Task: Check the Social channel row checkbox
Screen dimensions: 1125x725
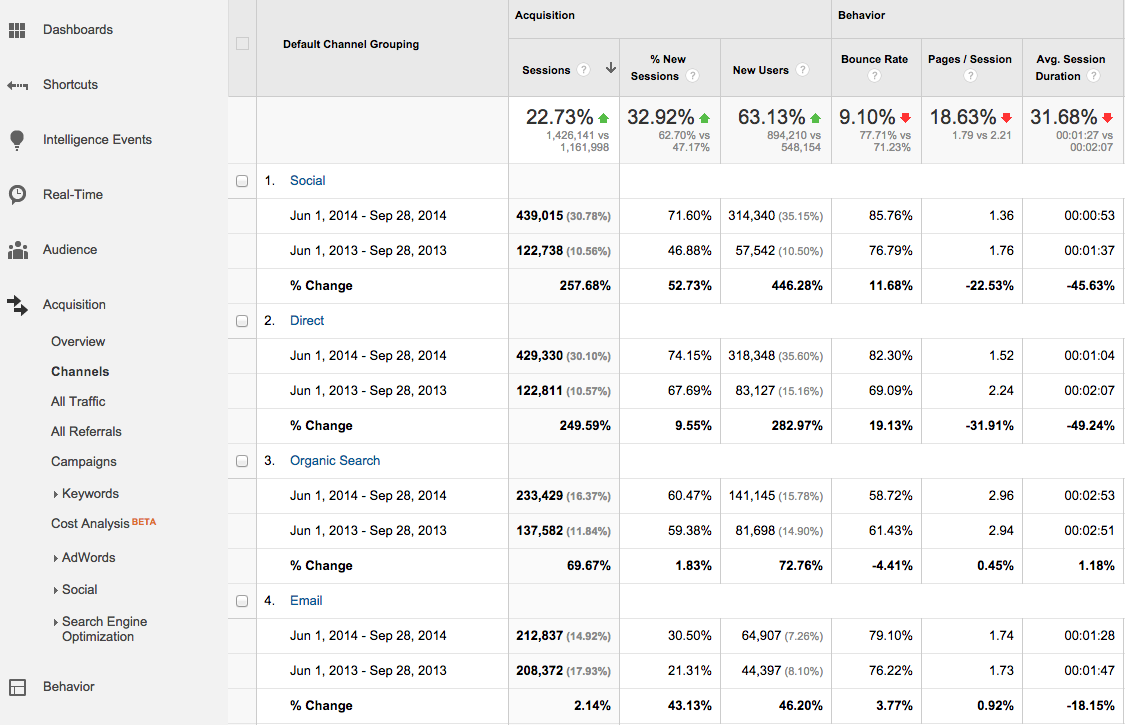Action: (x=242, y=181)
